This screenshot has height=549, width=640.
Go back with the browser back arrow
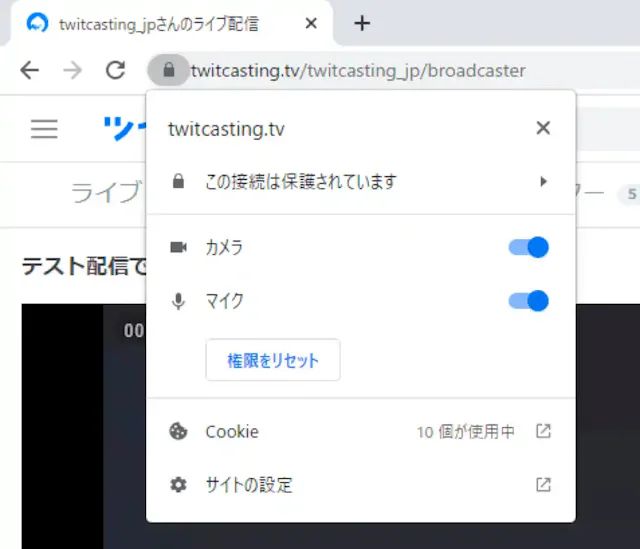click(30, 70)
